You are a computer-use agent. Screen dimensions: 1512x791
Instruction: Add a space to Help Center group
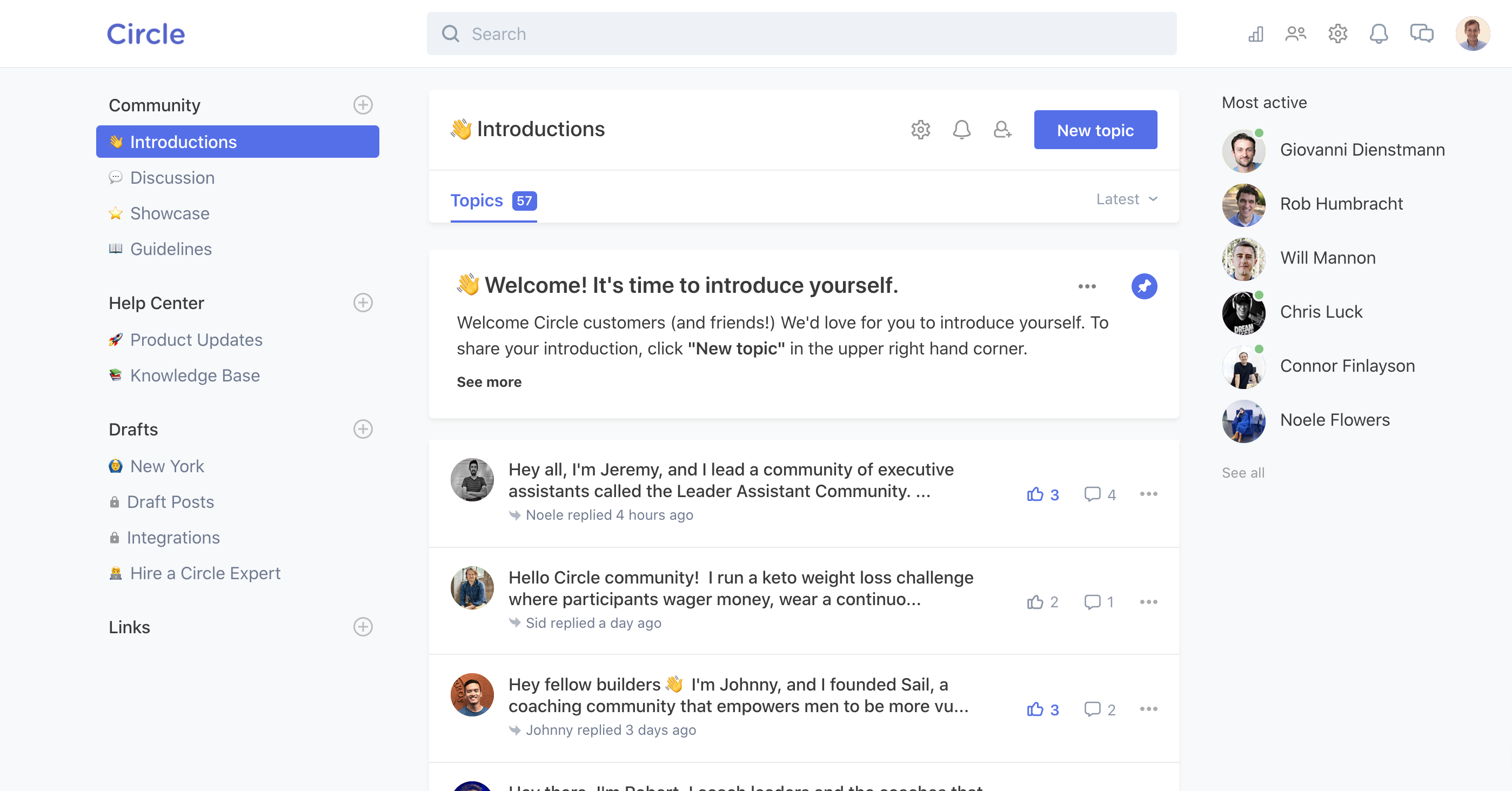(363, 303)
